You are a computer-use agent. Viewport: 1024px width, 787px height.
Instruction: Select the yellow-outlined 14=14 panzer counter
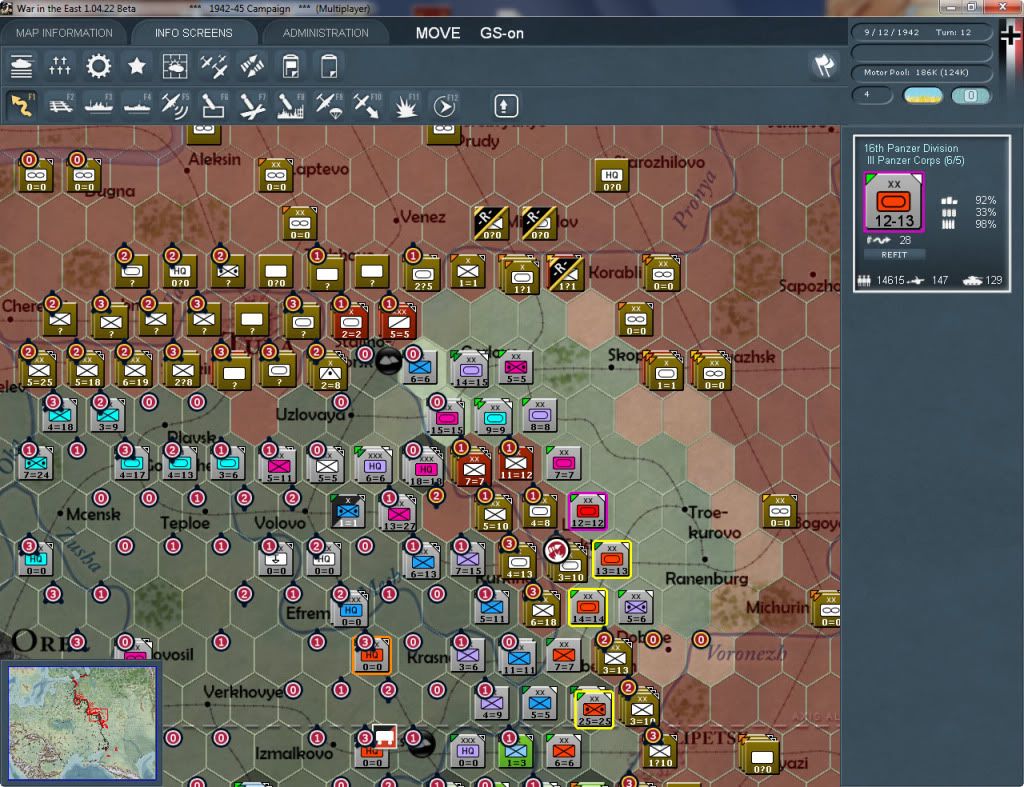(588, 608)
